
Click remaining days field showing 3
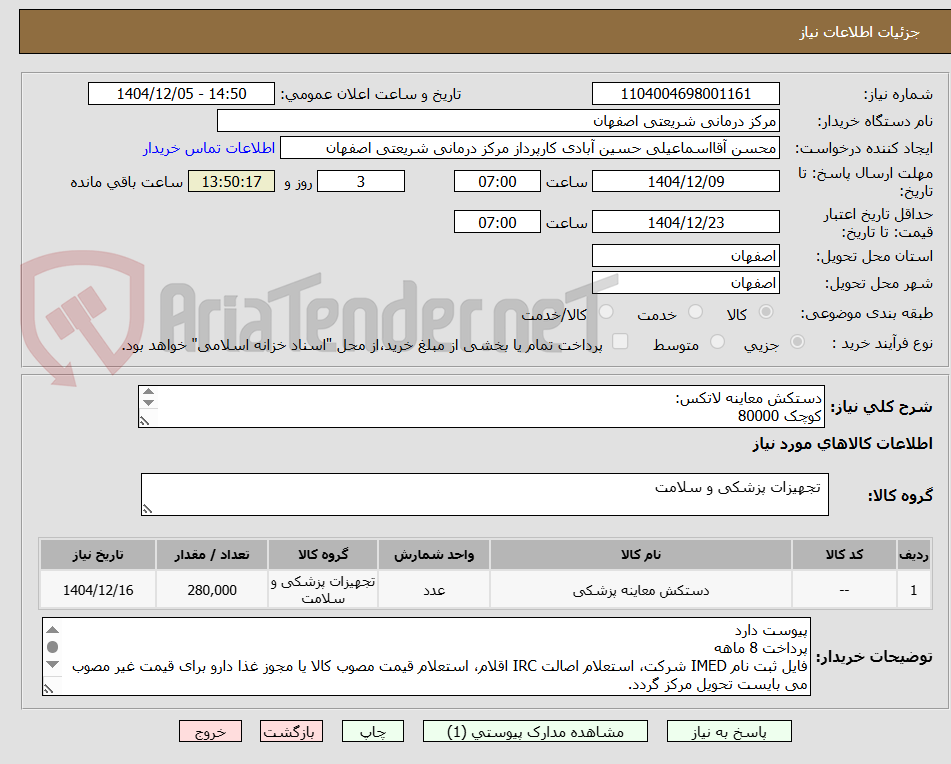click(x=361, y=181)
